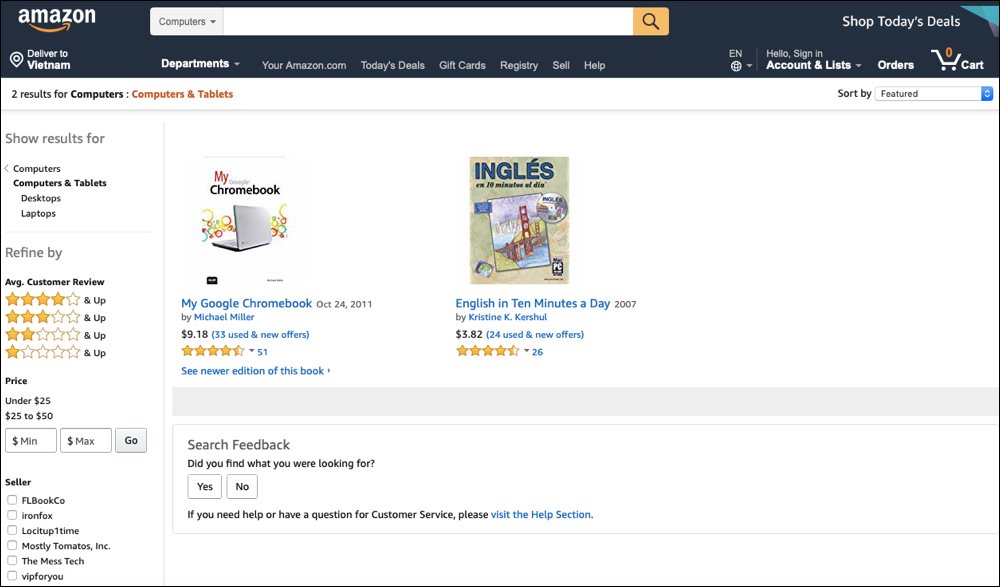Open the Inglés book cover thumbnail
This screenshot has width=1000, height=587.
519,220
